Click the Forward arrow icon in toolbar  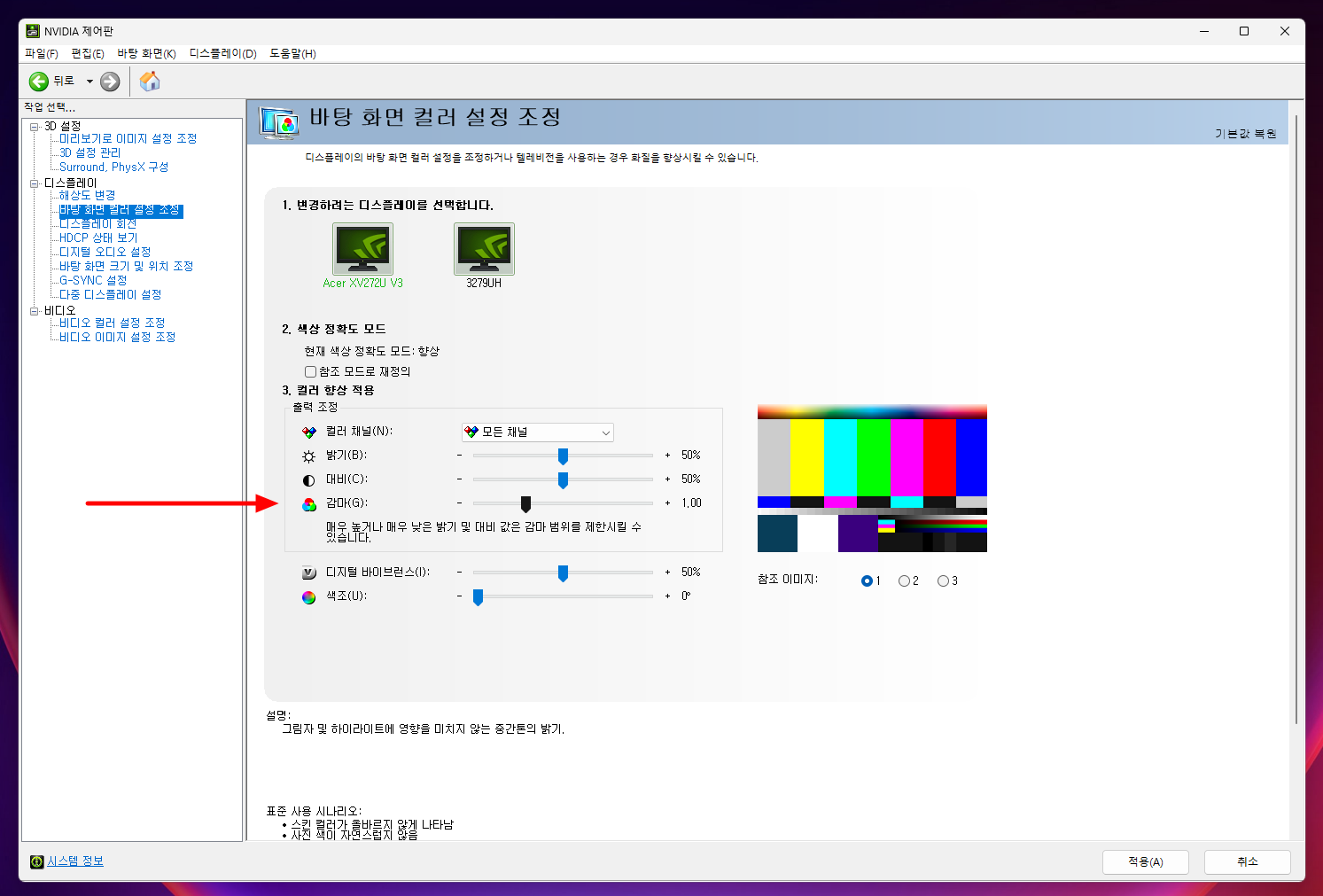110,82
